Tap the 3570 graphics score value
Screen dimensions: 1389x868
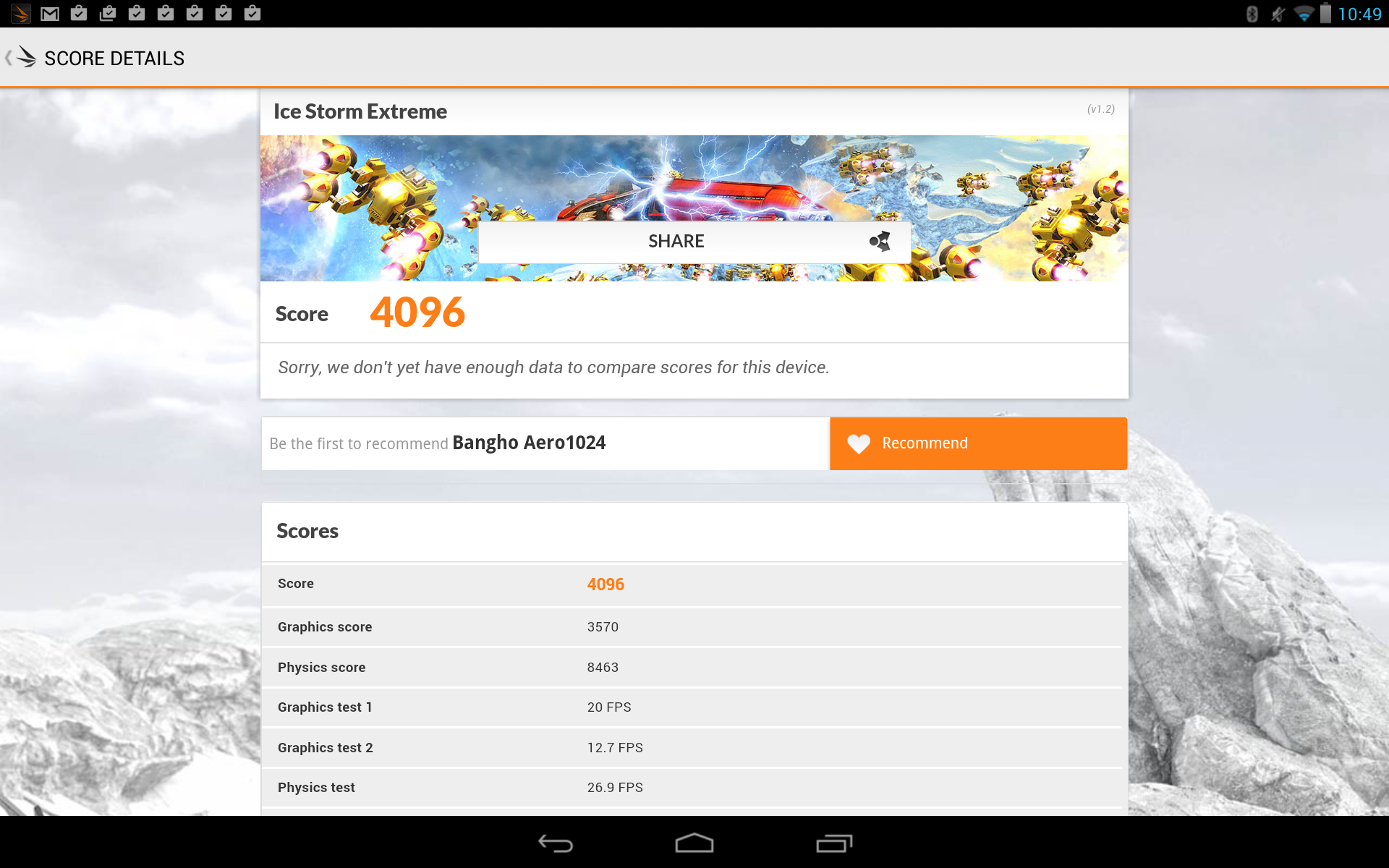603,627
